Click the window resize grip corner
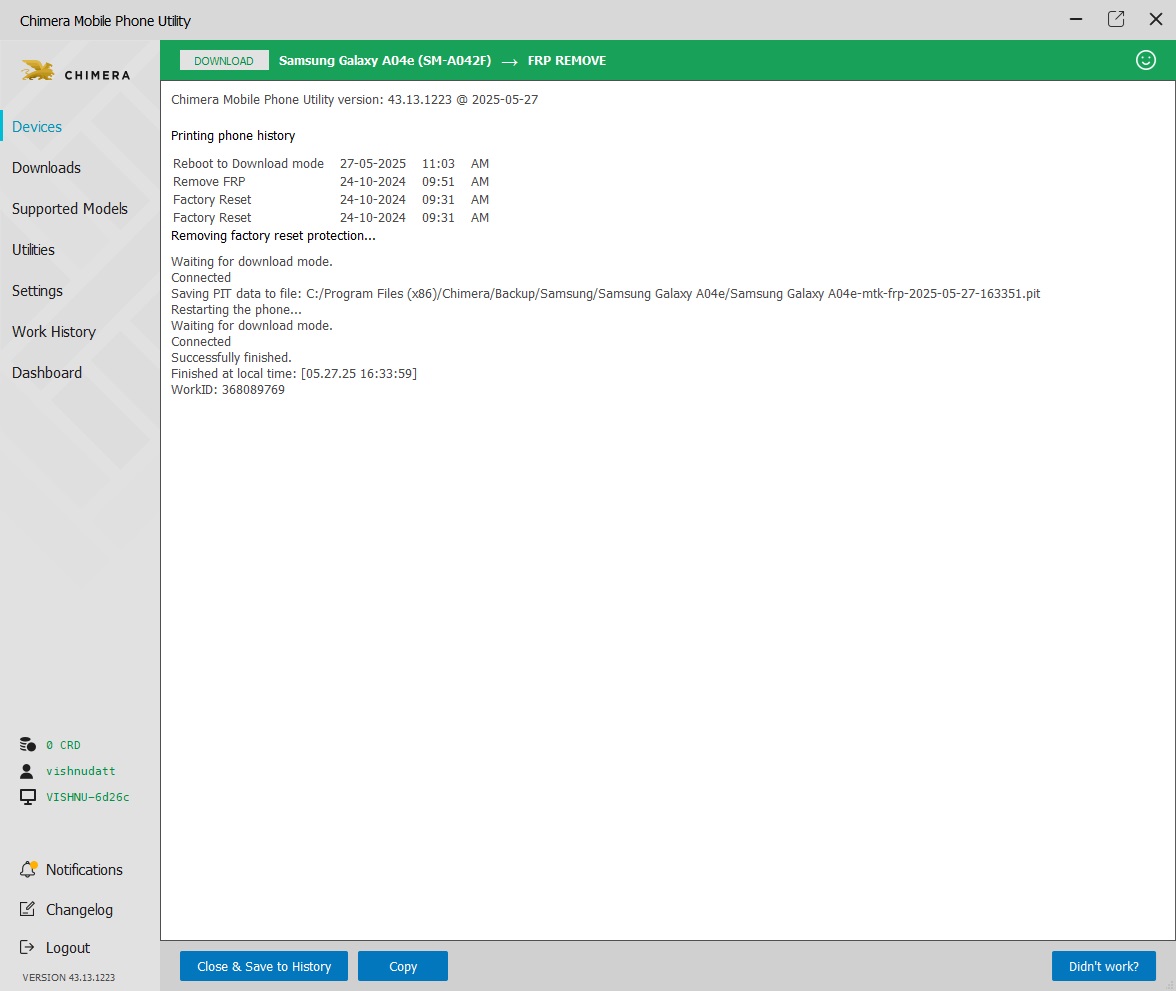 pos(1170,986)
